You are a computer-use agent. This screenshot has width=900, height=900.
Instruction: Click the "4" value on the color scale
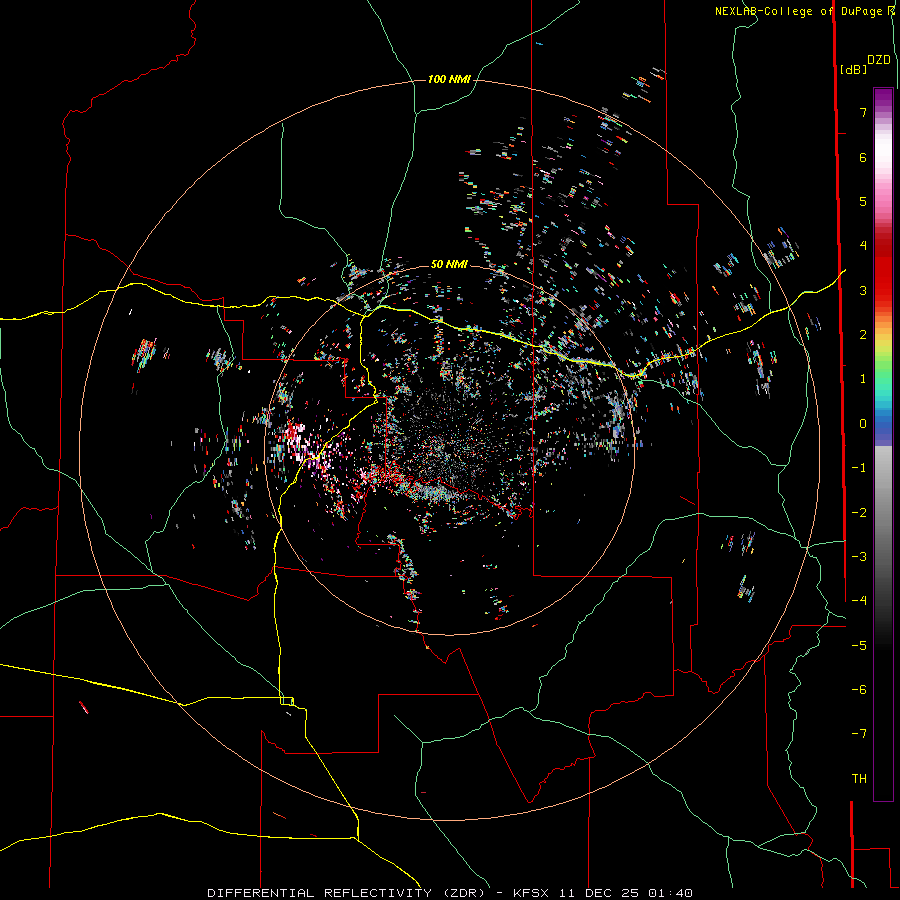coord(863,246)
